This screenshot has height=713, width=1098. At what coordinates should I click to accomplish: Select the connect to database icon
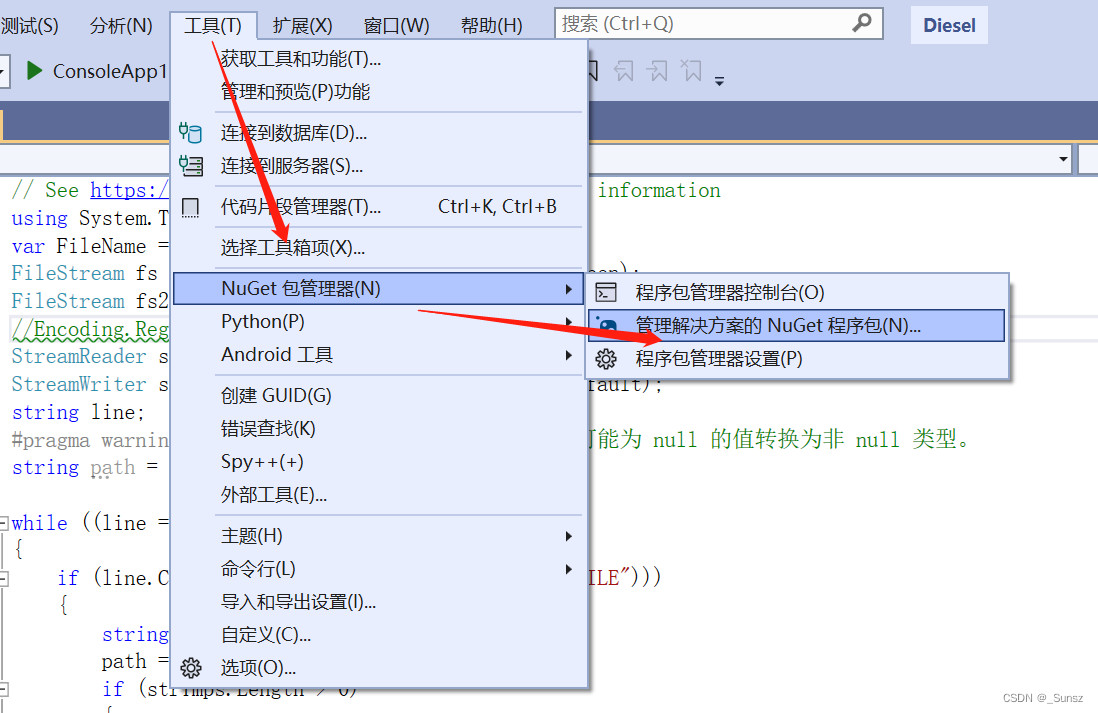(190, 131)
